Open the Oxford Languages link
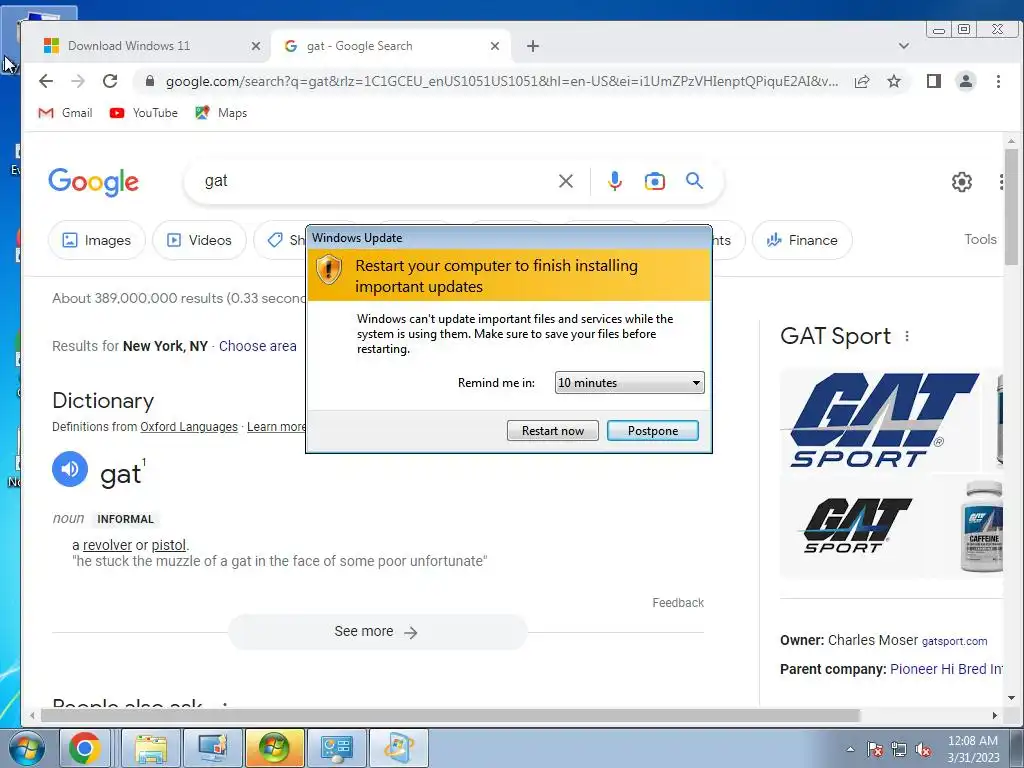This screenshot has height=768, width=1024. pyautogui.click(x=189, y=426)
